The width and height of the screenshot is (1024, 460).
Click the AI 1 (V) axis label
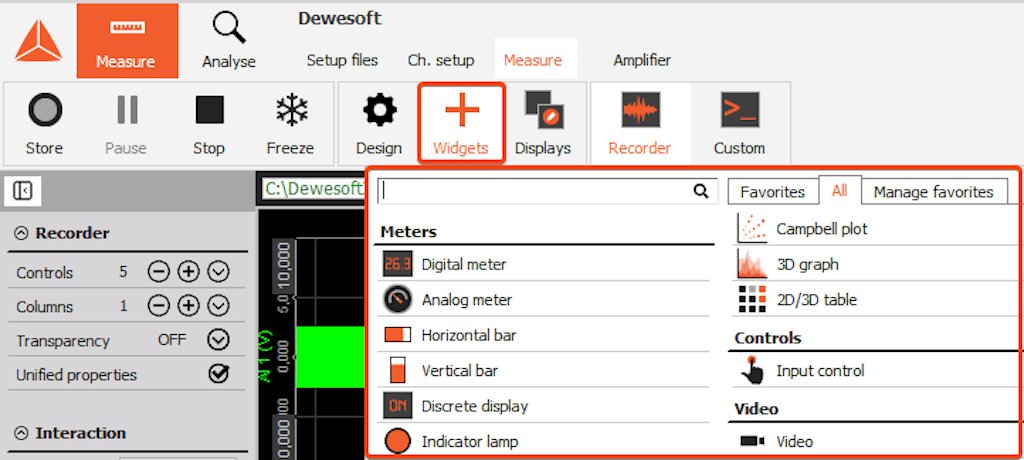click(266, 358)
